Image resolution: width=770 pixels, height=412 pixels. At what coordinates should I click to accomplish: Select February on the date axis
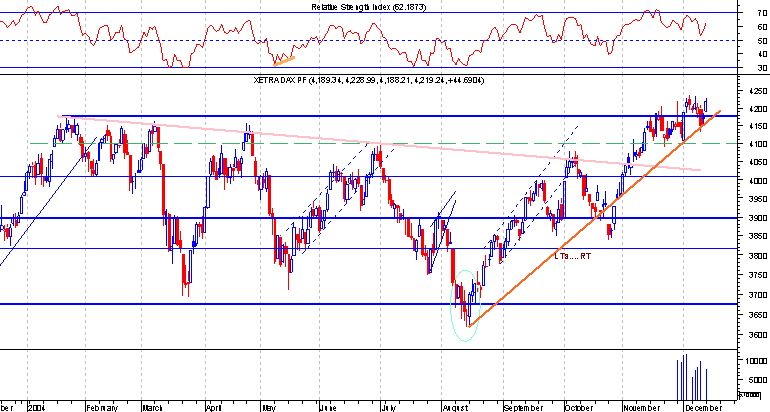point(102,408)
